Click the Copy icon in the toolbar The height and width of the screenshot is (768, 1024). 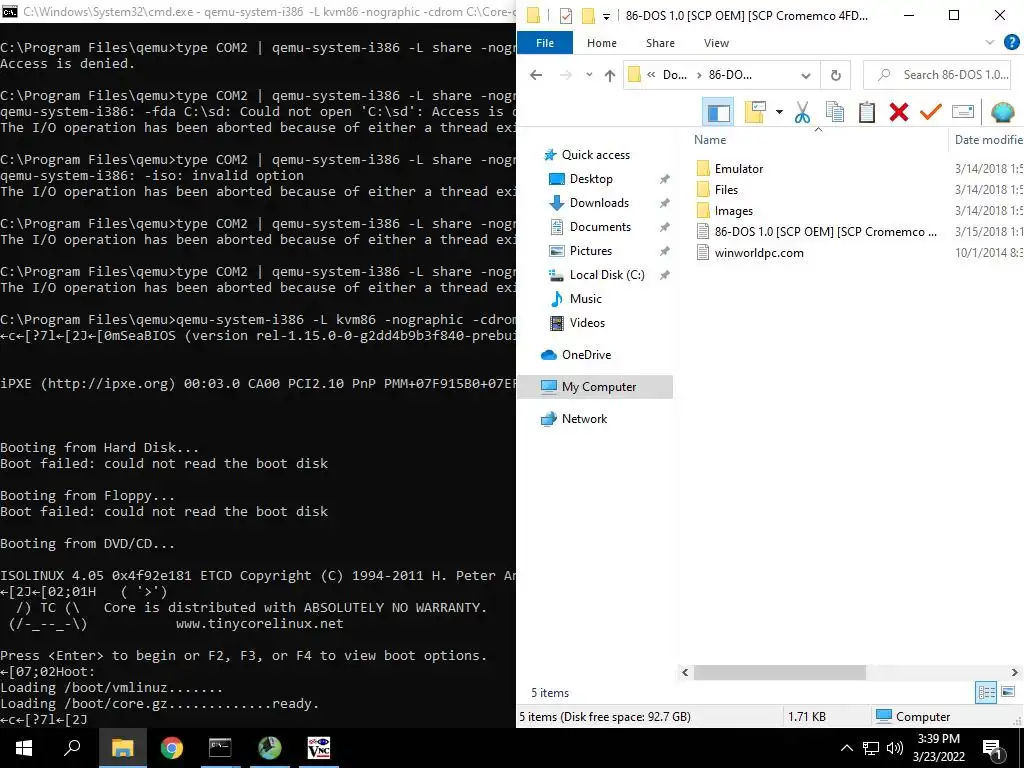[x=835, y=112]
